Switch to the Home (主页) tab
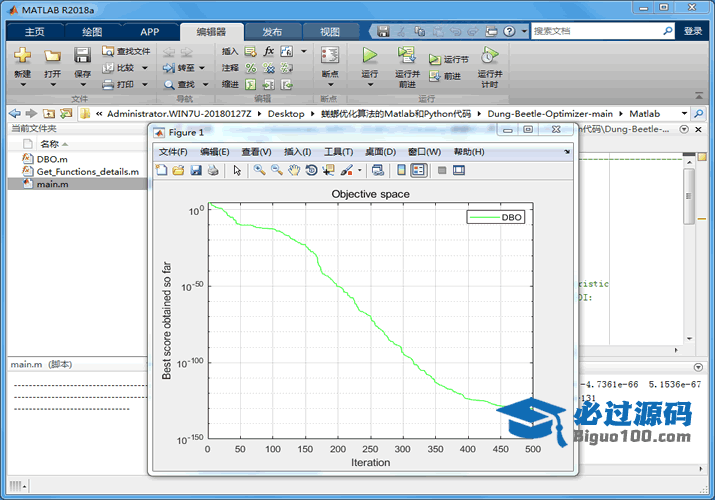This screenshot has height=500, width=715. (x=35, y=32)
